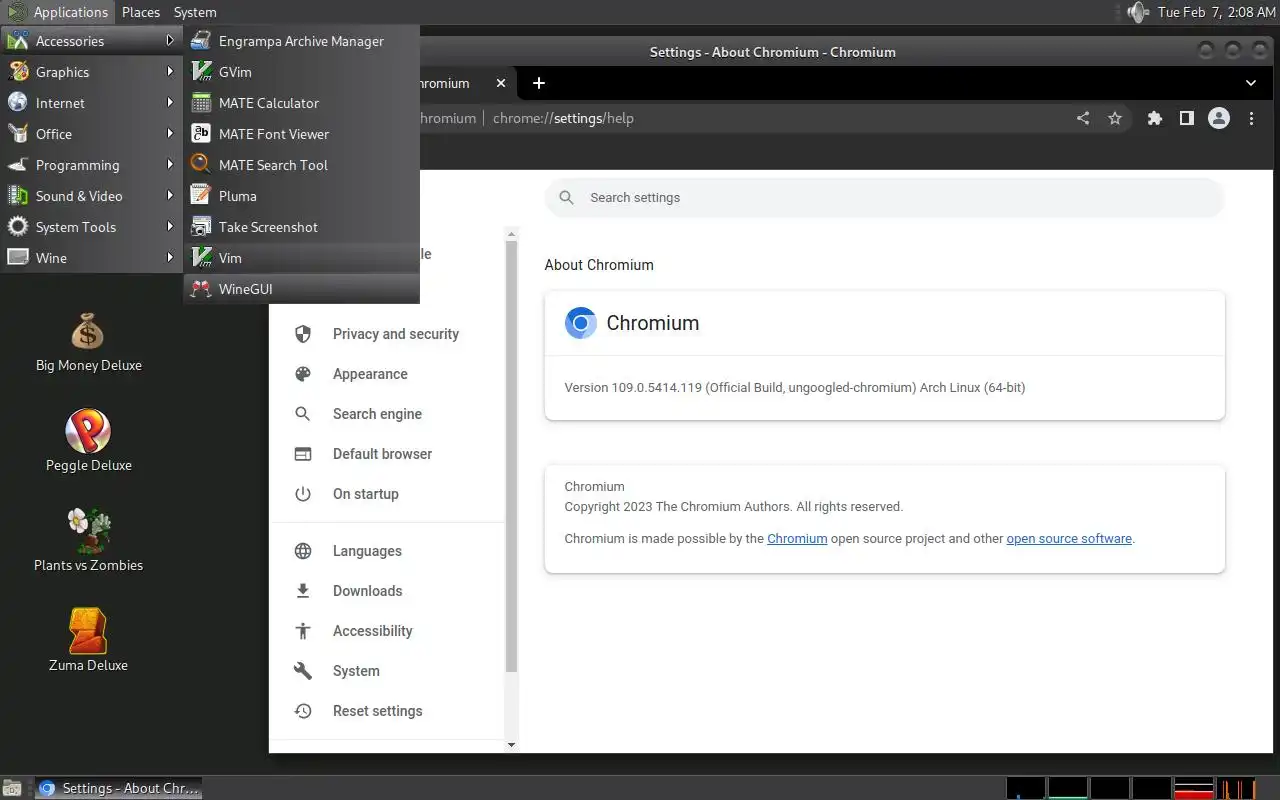Select the highlighted Accessories category
1280x800 pixels.
[x=91, y=41]
